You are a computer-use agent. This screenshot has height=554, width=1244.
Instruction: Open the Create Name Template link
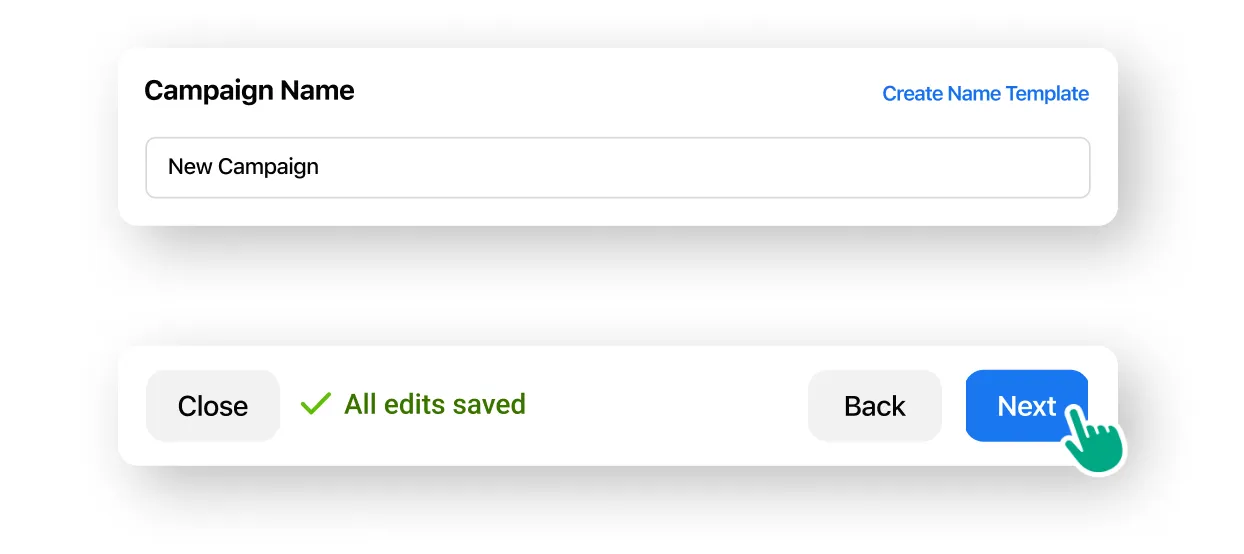pos(985,94)
